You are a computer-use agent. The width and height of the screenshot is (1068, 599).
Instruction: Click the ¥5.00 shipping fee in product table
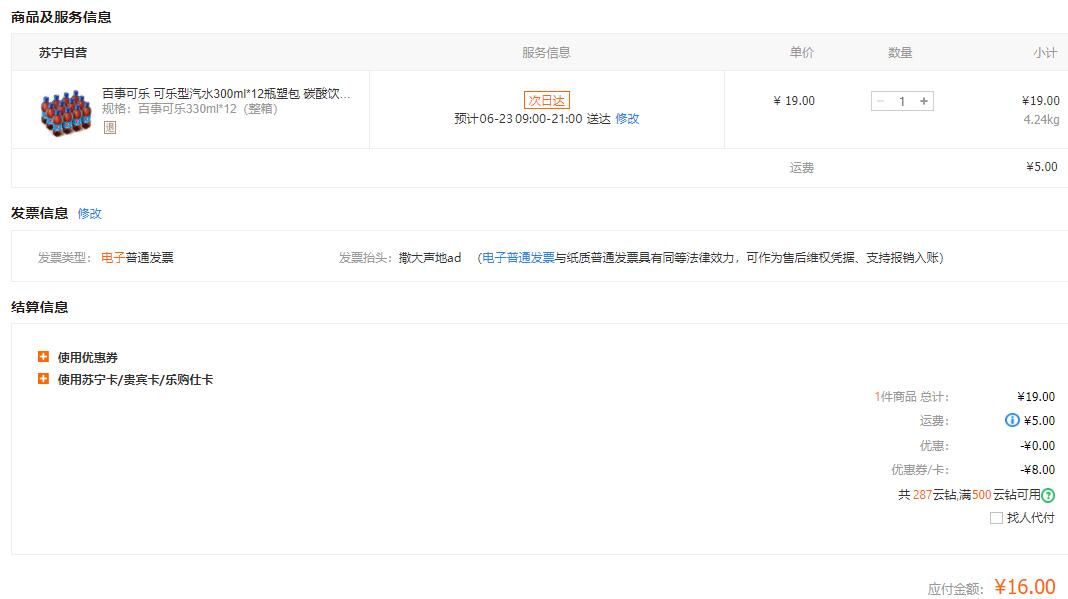(x=1042, y=167)
